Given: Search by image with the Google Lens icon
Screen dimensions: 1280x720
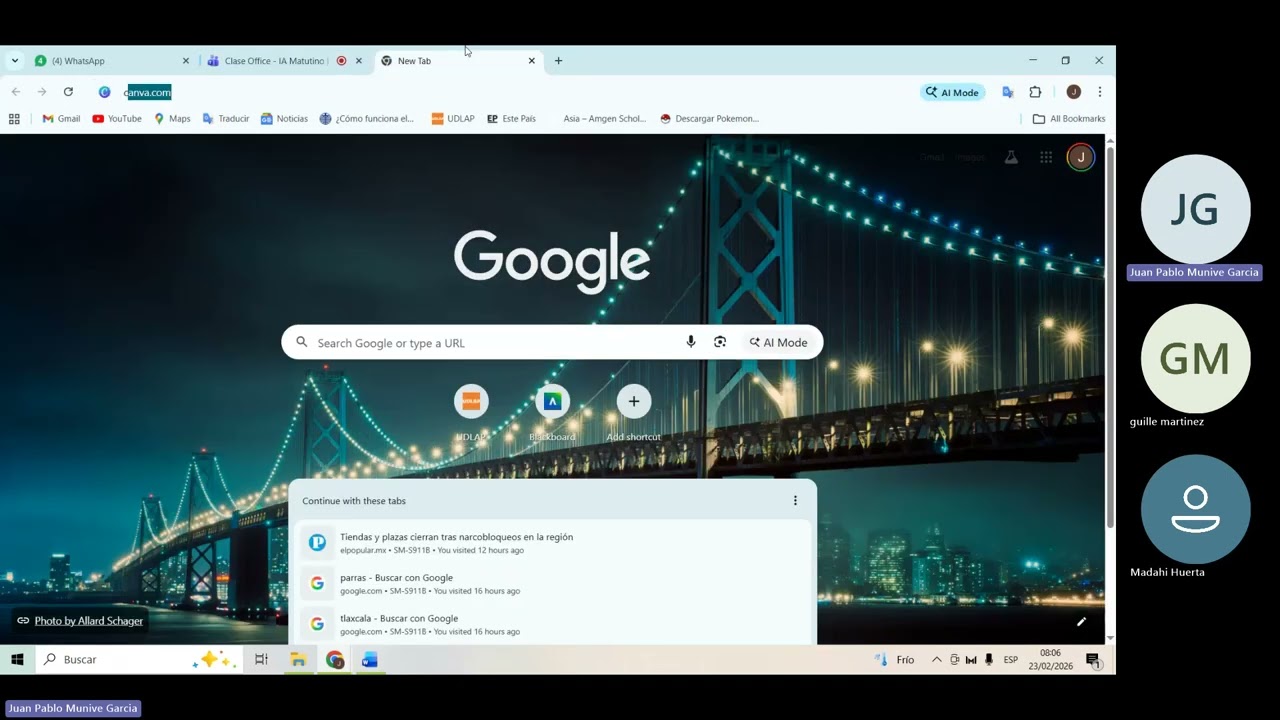Looking at the screenshot, I should [x=720, y=342].
